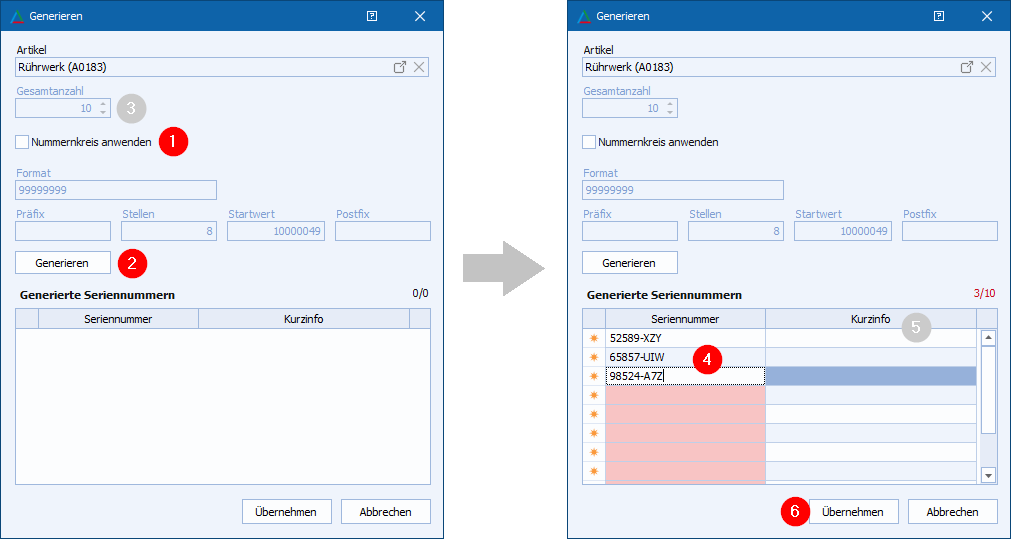Open article link icon in left Artikel field
Viewport: 1013px width, 539px height.
click(x=399, y=67)
